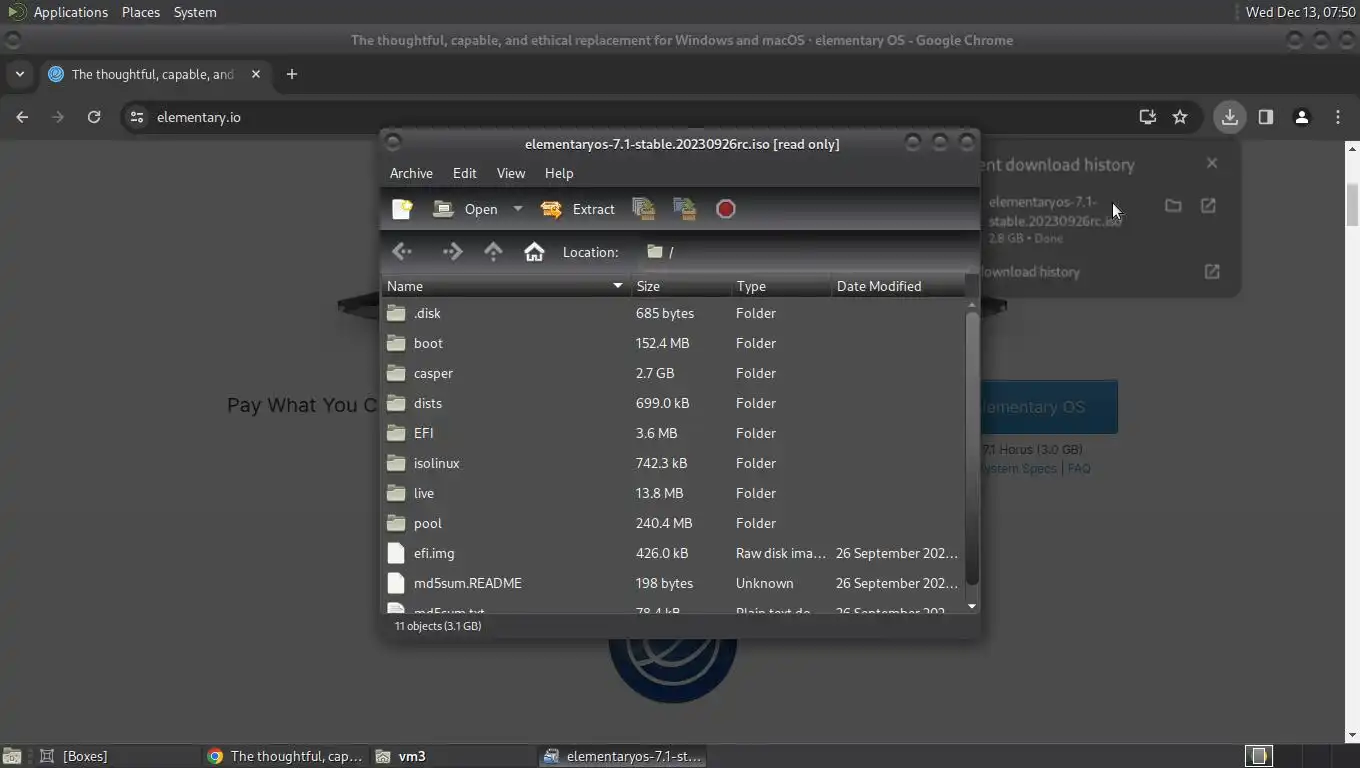This screenshot has width=1360, height=768.
Task: Select the EFI folder
Action: (672, 433)
